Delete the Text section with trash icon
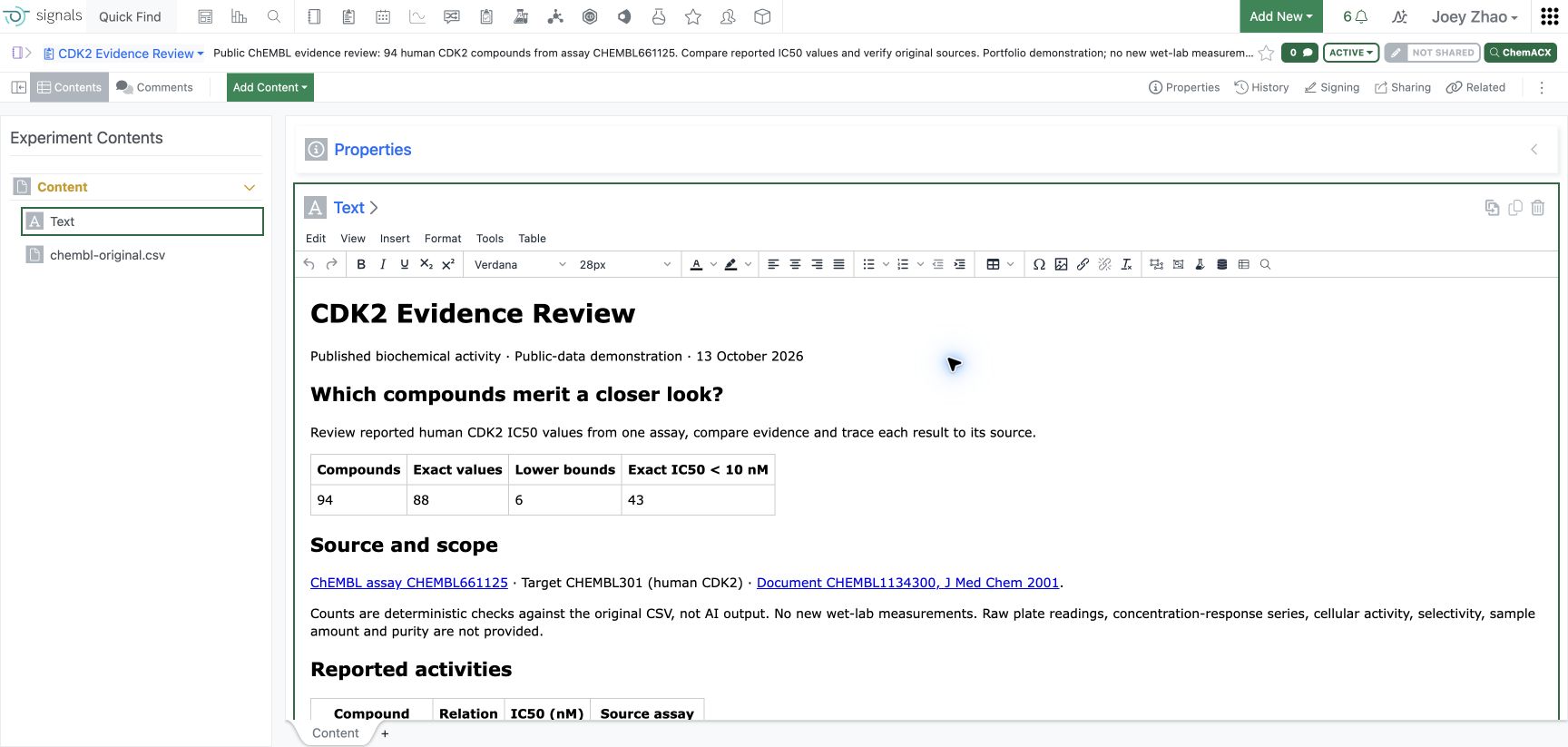 pyautogui.click(x=1538, y=208)
